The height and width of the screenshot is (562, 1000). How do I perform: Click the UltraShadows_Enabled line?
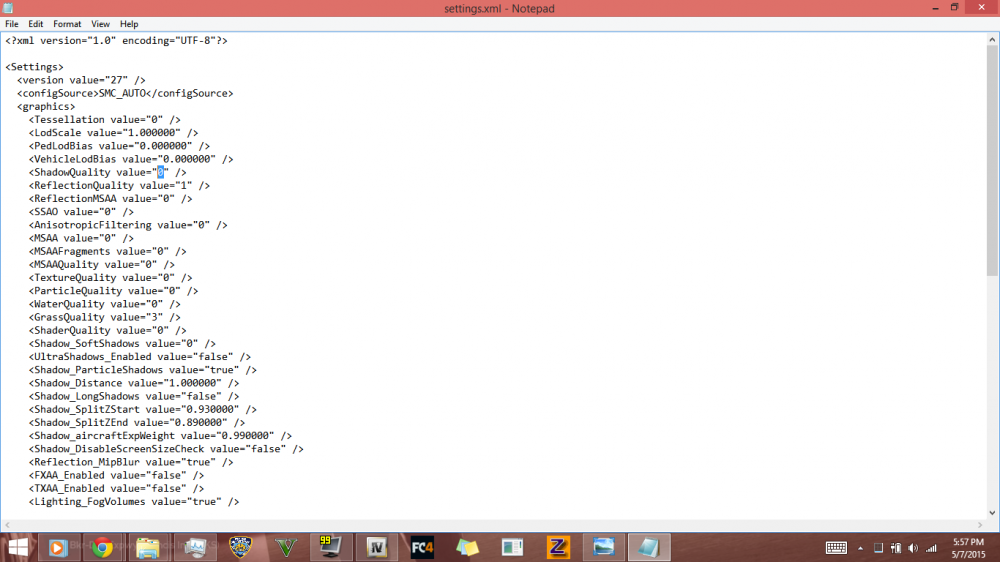(x=140, y=357)
